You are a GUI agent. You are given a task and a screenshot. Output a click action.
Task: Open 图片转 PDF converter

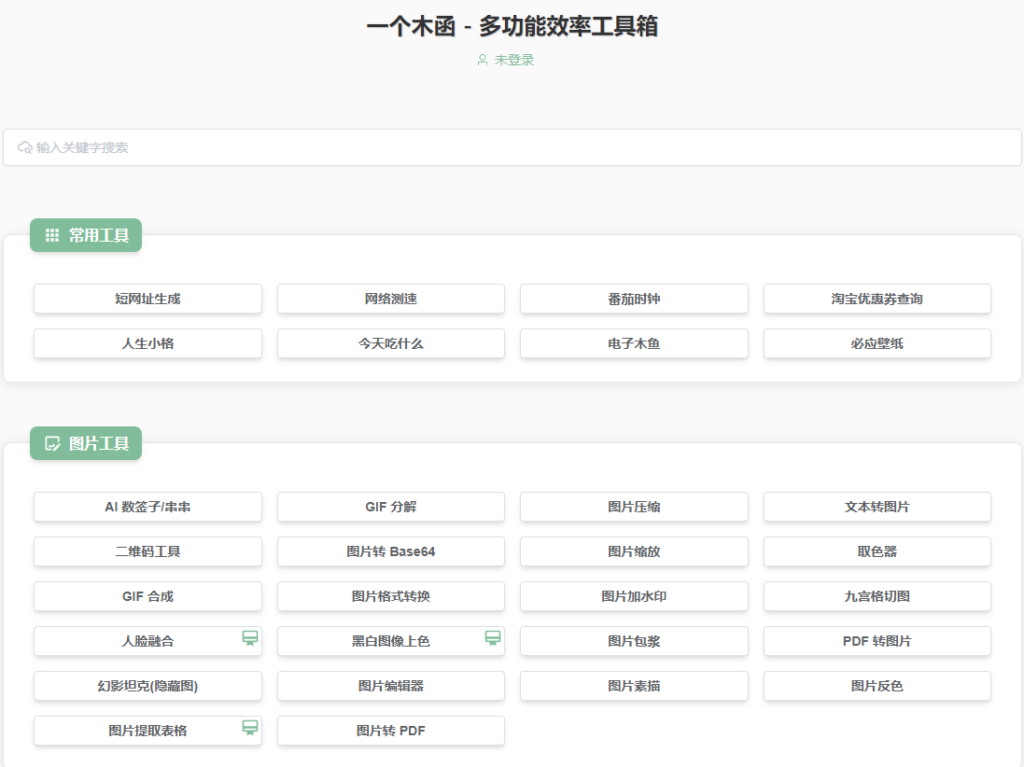[x=390, y=730]
